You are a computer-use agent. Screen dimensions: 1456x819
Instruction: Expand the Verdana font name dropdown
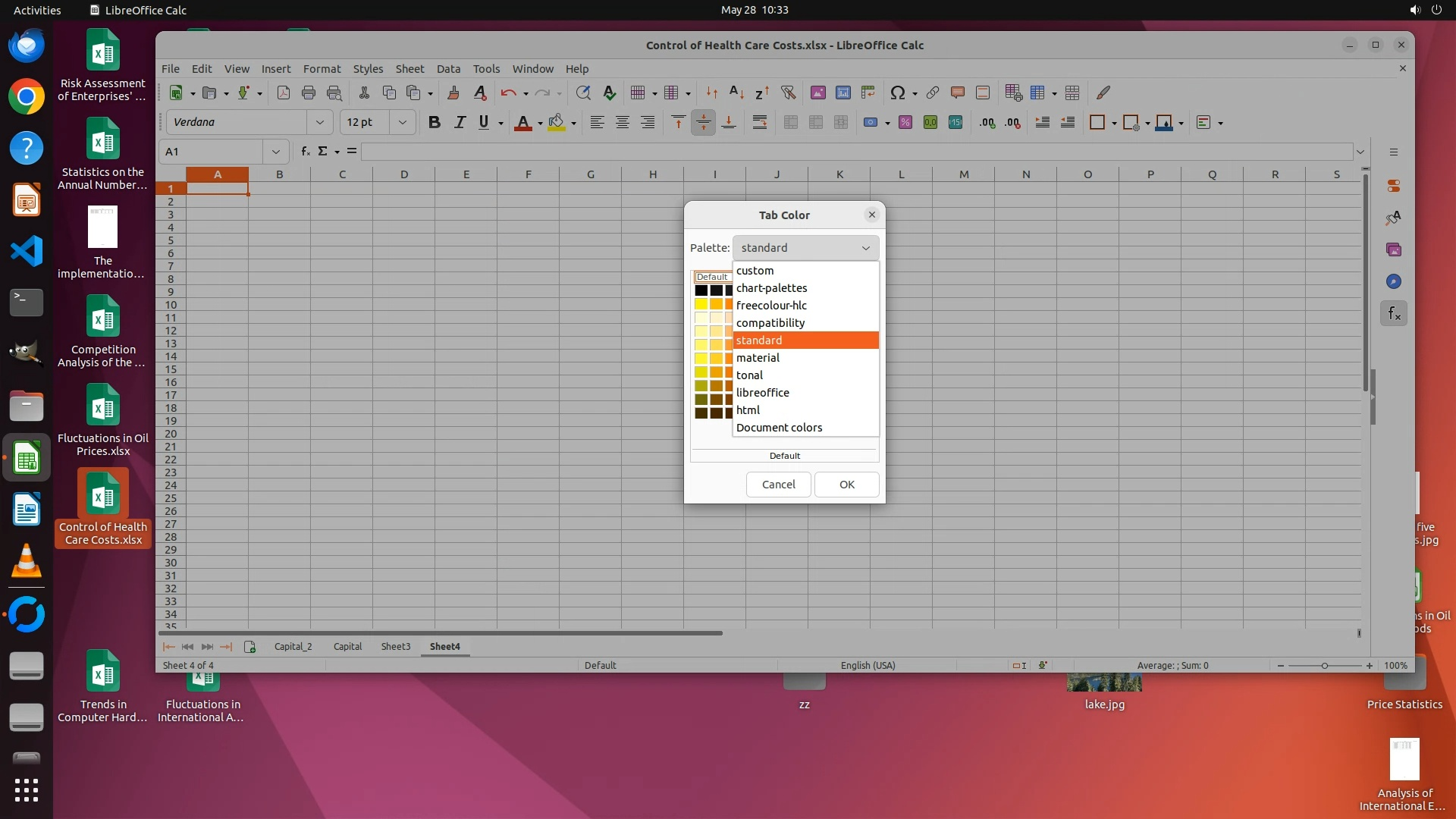(319, 122)
